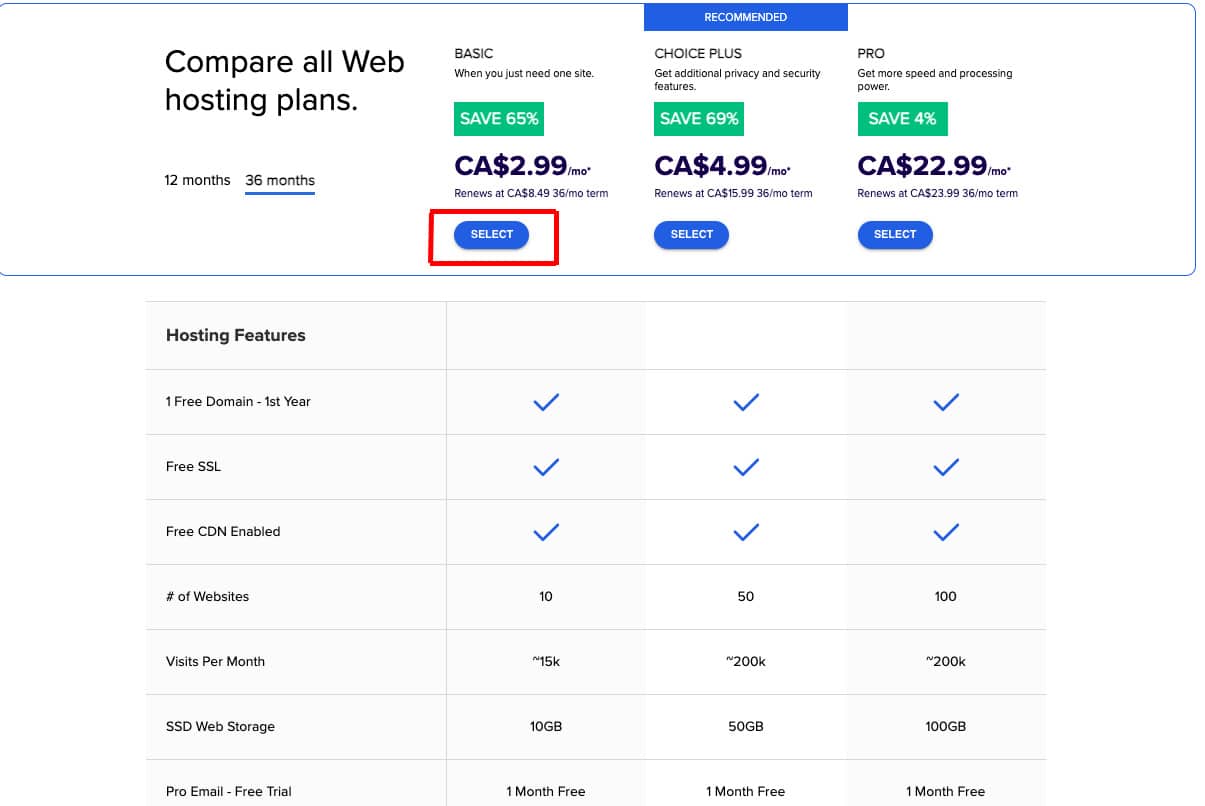1205x806 pixels.
Task: Click the SAVE 4% badge
Action: coord(902,119)
